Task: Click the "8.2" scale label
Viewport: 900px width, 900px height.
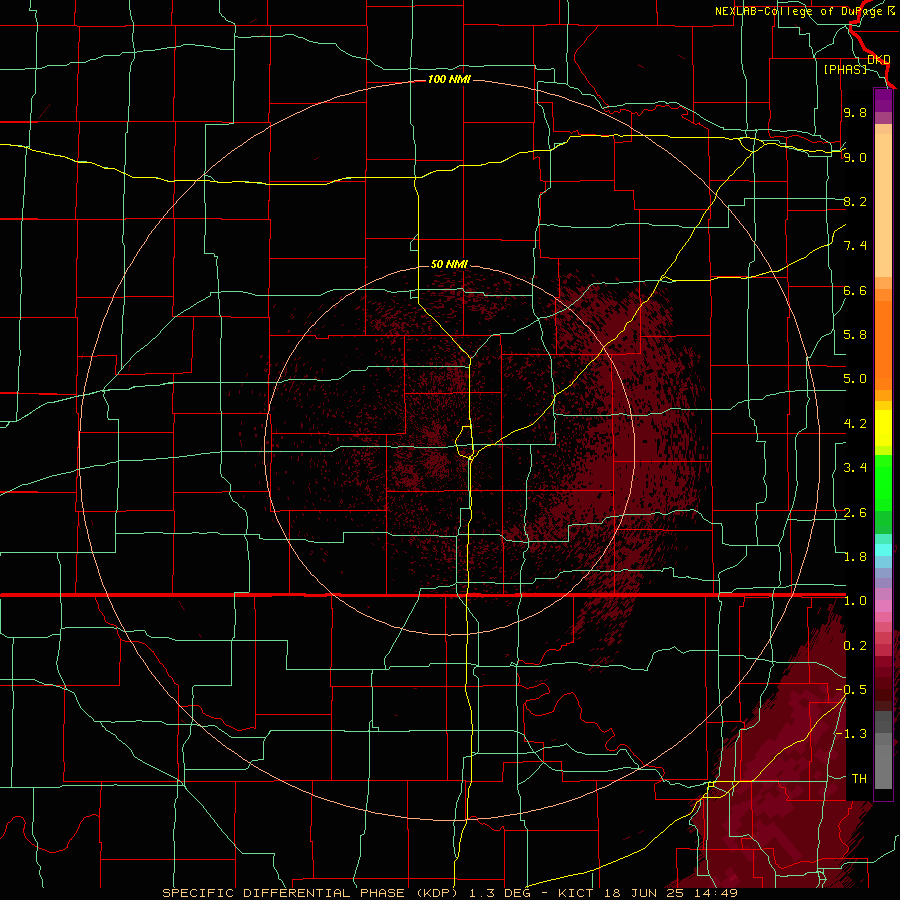Action: coord(855,201)
